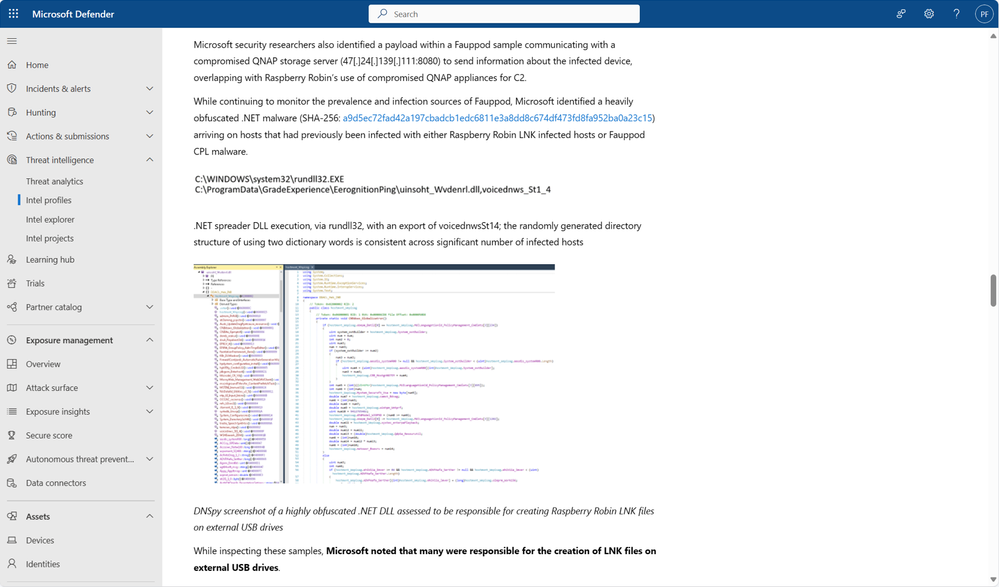Expand the Attack surface chevron
This screenshot has height=587, width=999.
(x=150, y=388)
